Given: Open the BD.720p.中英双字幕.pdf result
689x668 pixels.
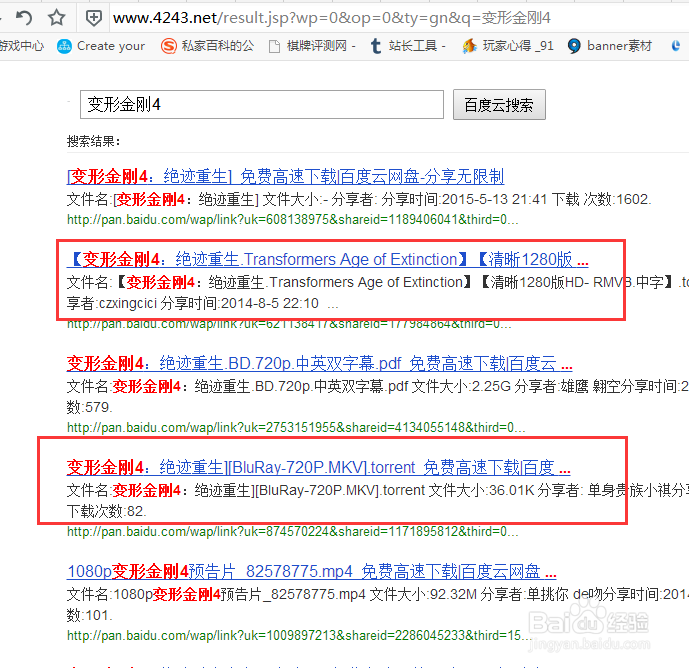Looking at the screenshot, I should tap(319, 363).
